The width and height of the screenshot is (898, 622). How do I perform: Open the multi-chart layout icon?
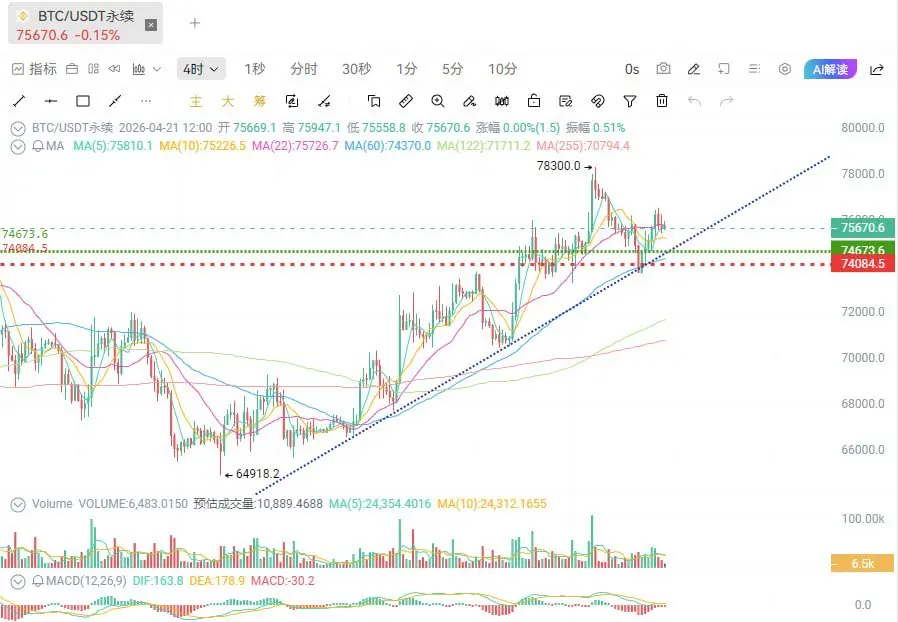[x=93, y=69]
